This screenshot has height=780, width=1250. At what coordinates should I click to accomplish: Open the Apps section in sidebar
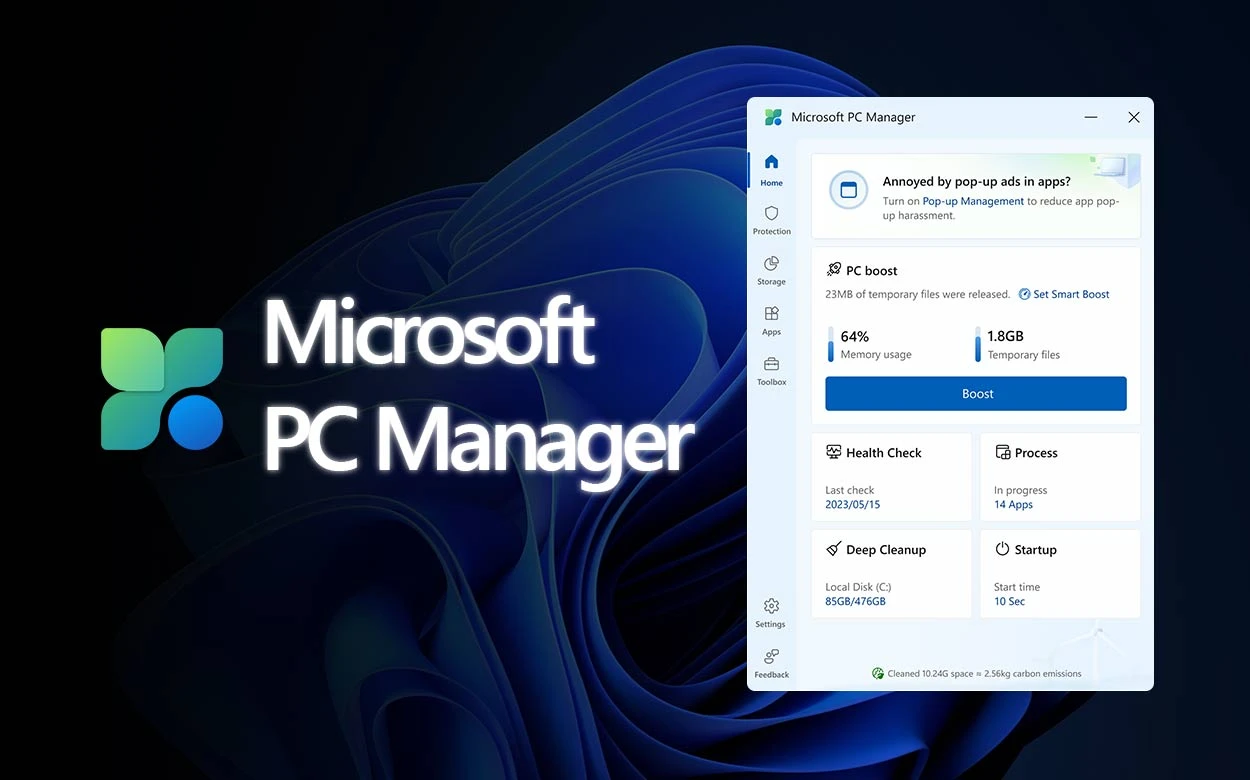coord(771,321)
